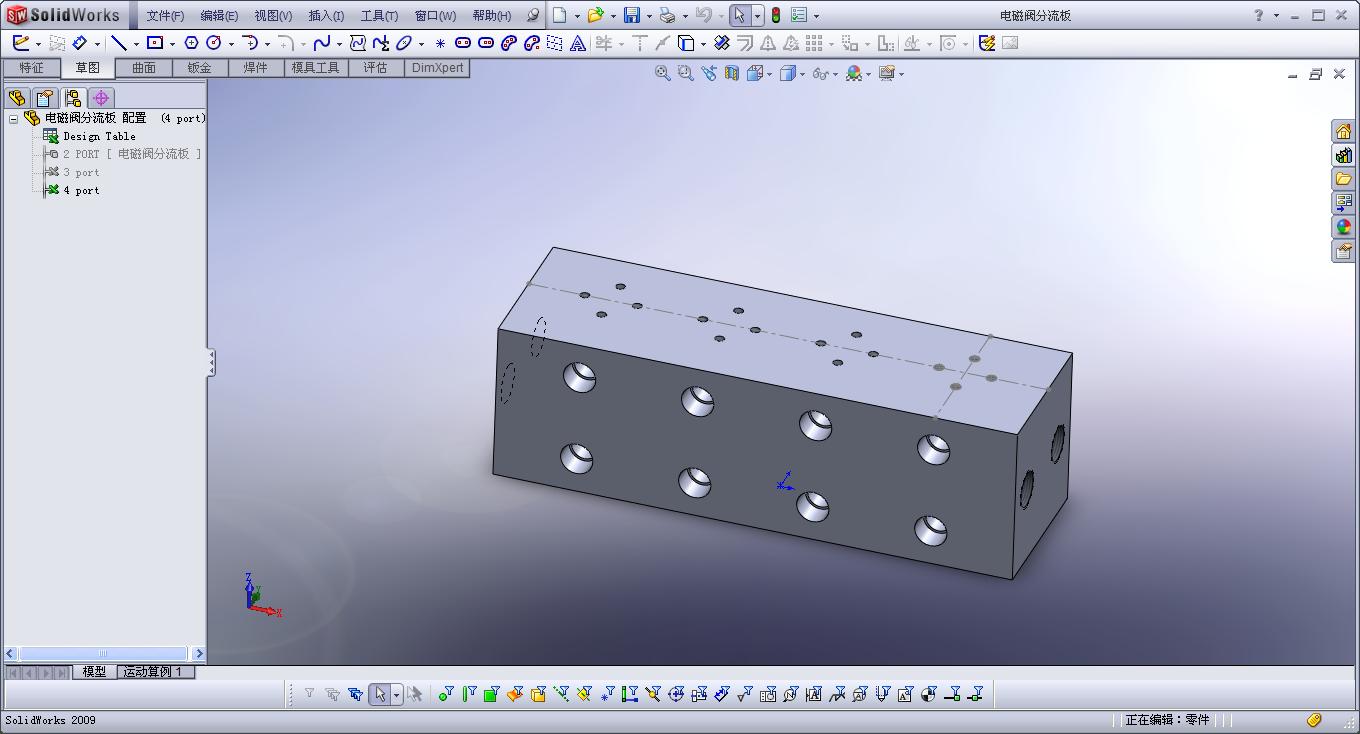
Task: Click the Sketch pencil tool icon
Action: coord(21,43)
